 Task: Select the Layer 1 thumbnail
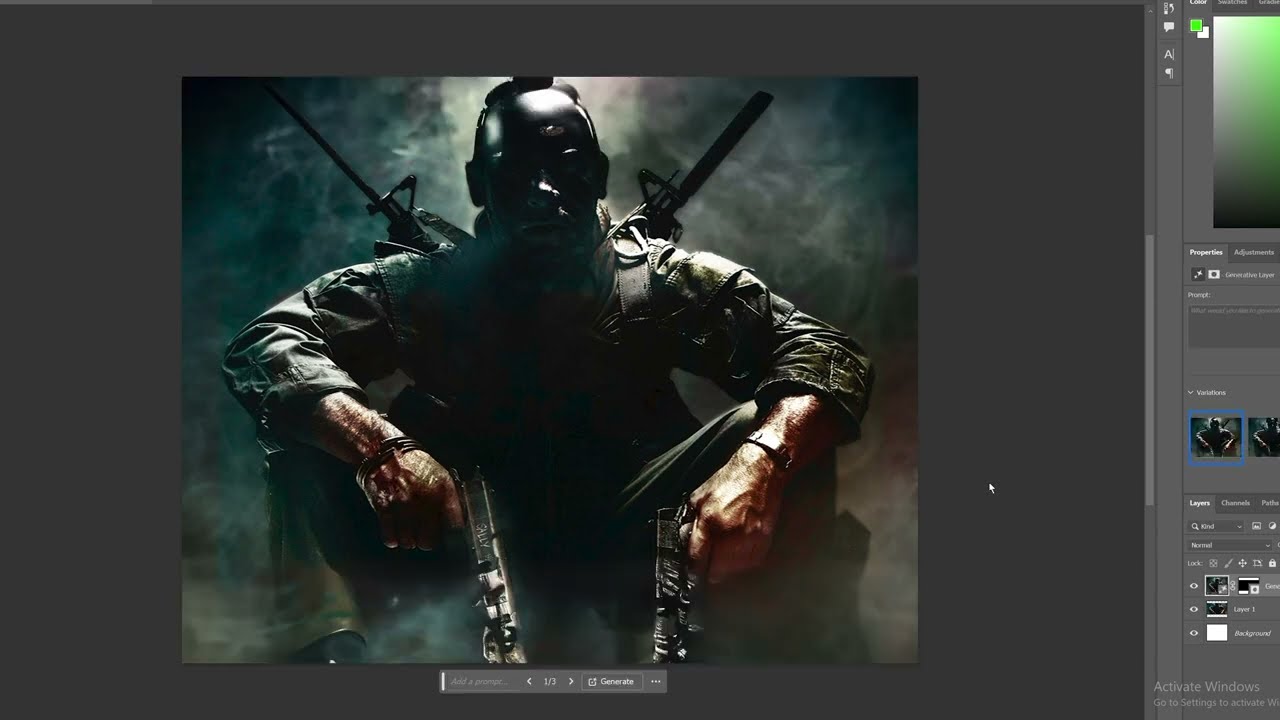1217,609
